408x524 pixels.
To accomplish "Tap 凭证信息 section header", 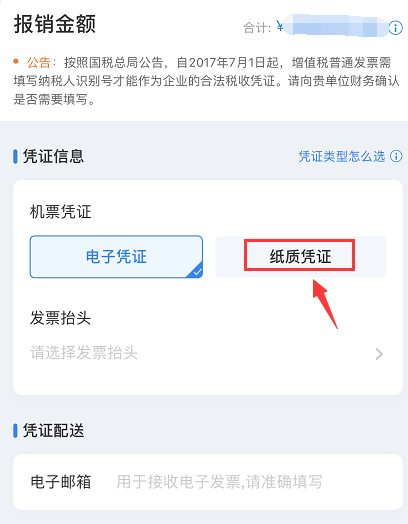I will click(53, 156).
